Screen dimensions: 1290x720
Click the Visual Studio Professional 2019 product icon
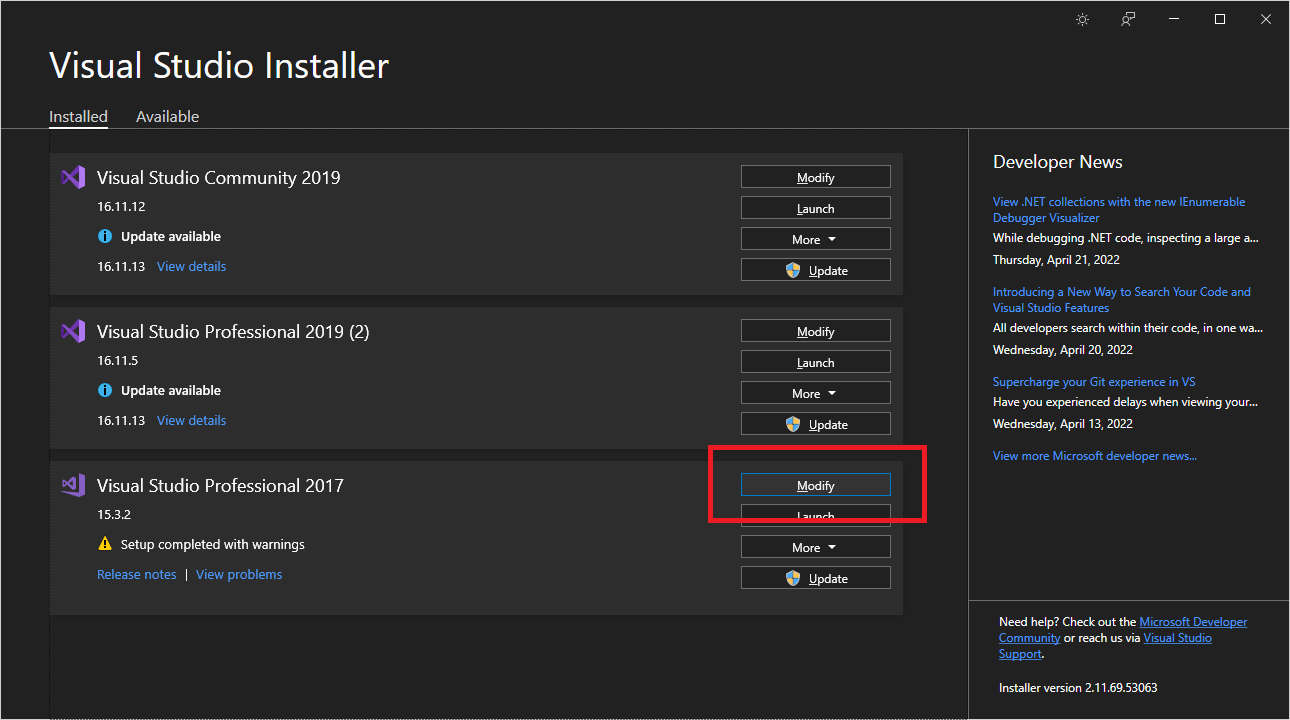coord(73,330)
